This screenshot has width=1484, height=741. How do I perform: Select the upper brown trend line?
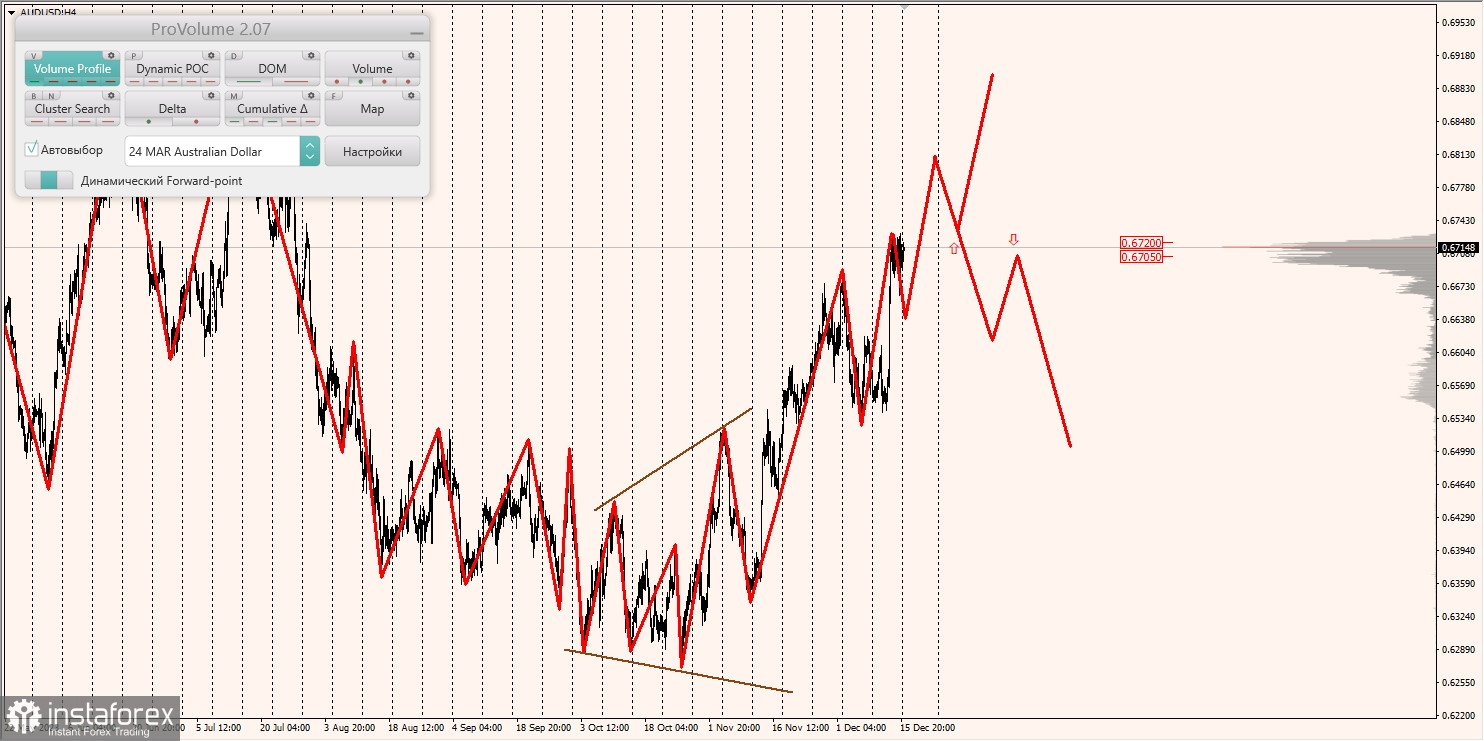point(674,459)
